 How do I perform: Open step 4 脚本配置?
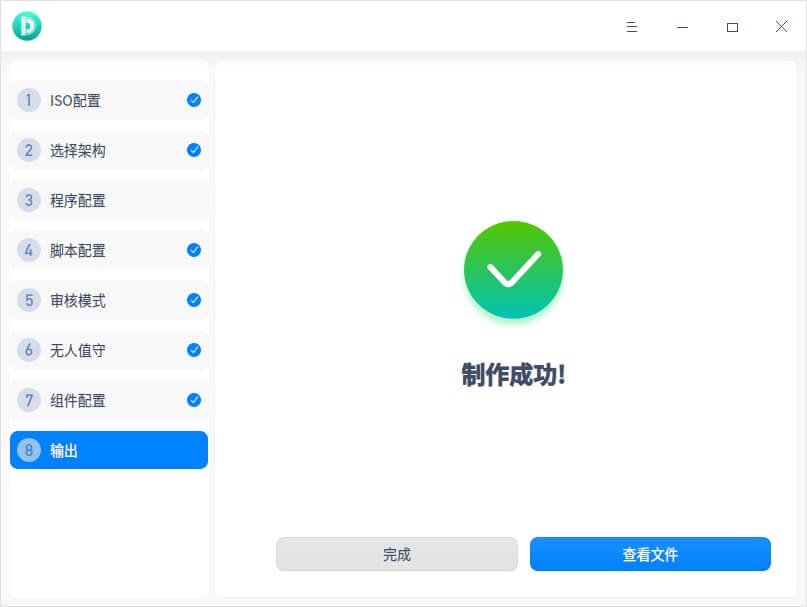point(109,250)
